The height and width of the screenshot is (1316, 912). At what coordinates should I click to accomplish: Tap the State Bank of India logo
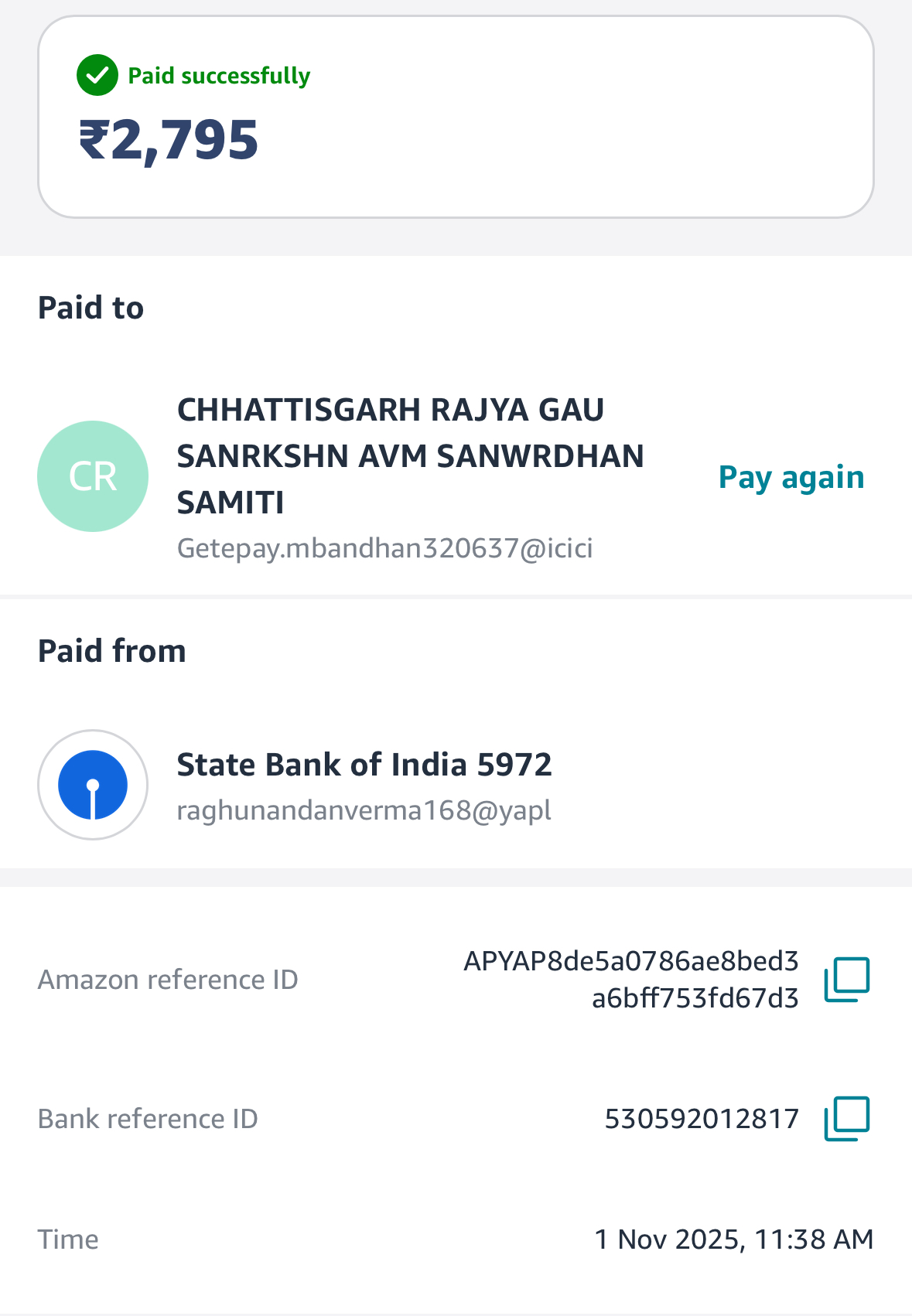point(93,785)
